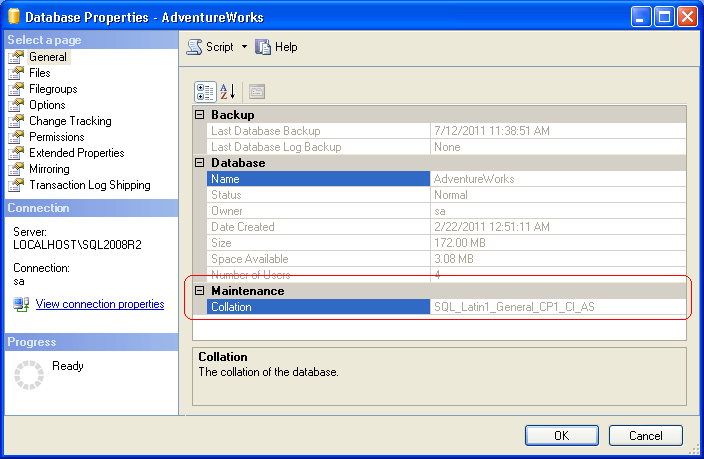Select the Name property row
The height and width of the screenshot is (459, 704).
(446, 179)
